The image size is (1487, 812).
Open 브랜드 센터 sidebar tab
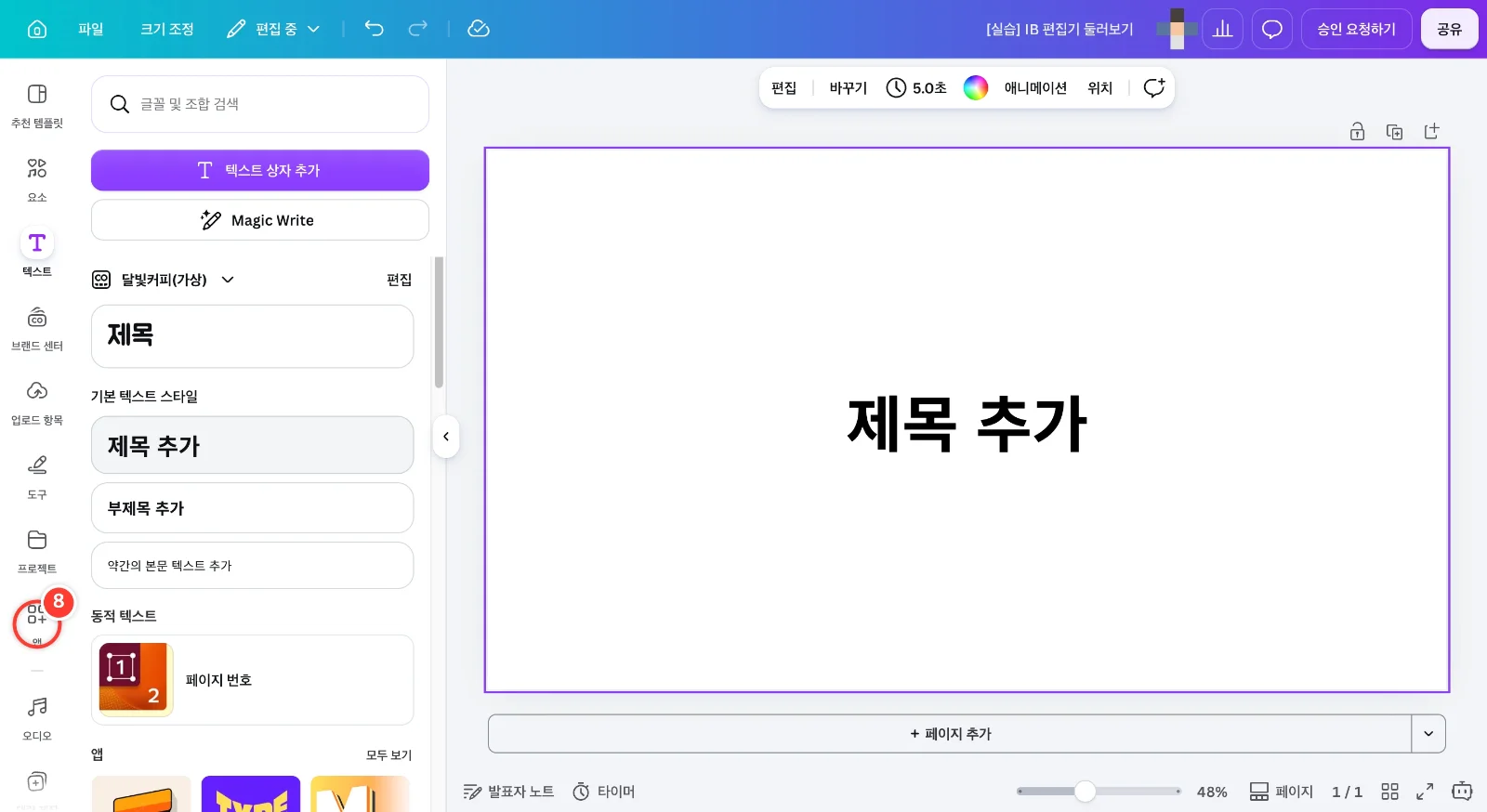coord(37,328)
